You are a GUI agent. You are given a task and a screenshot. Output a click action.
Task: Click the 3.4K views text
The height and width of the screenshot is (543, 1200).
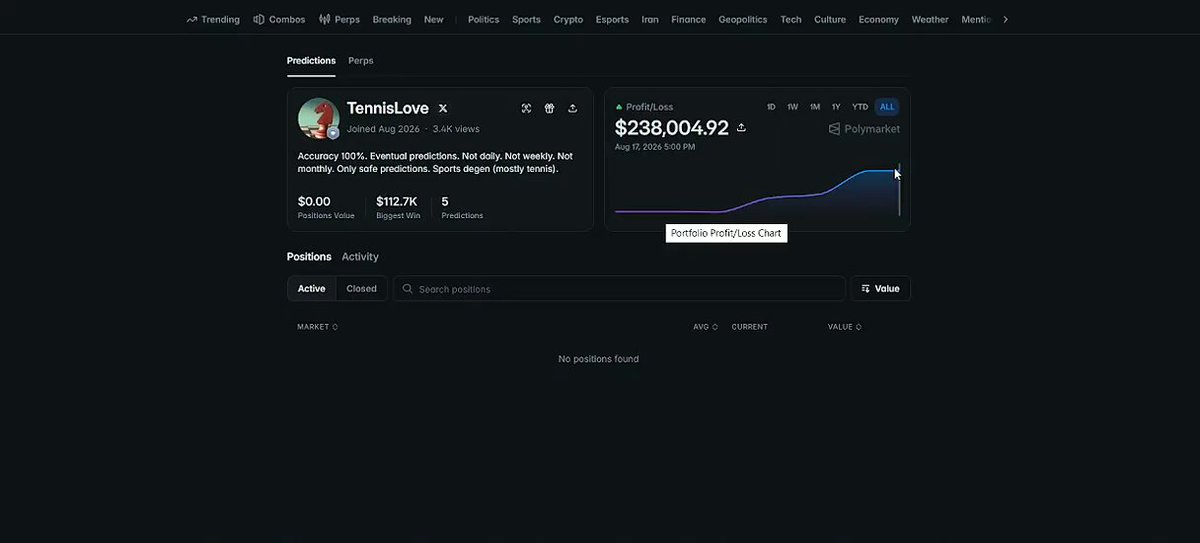(x=456, y=129)
